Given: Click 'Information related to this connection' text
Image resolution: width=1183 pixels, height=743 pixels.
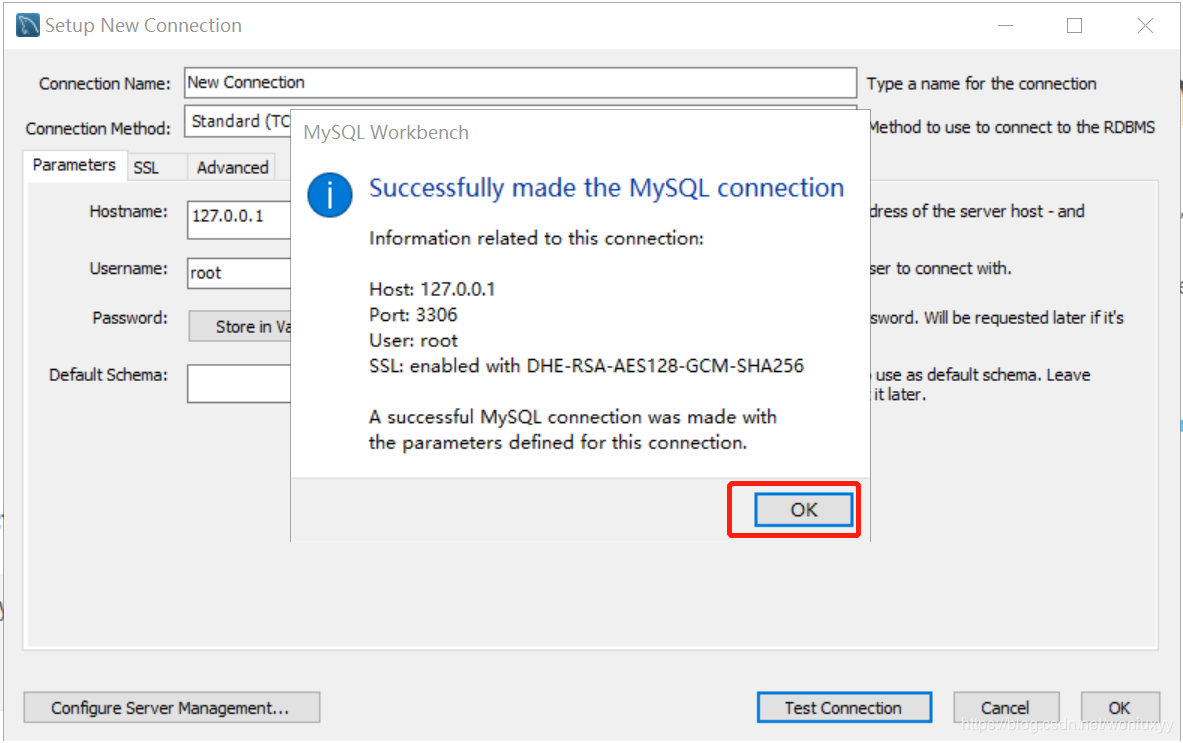Looking at the screenshot, I should [x=536, y=238].
